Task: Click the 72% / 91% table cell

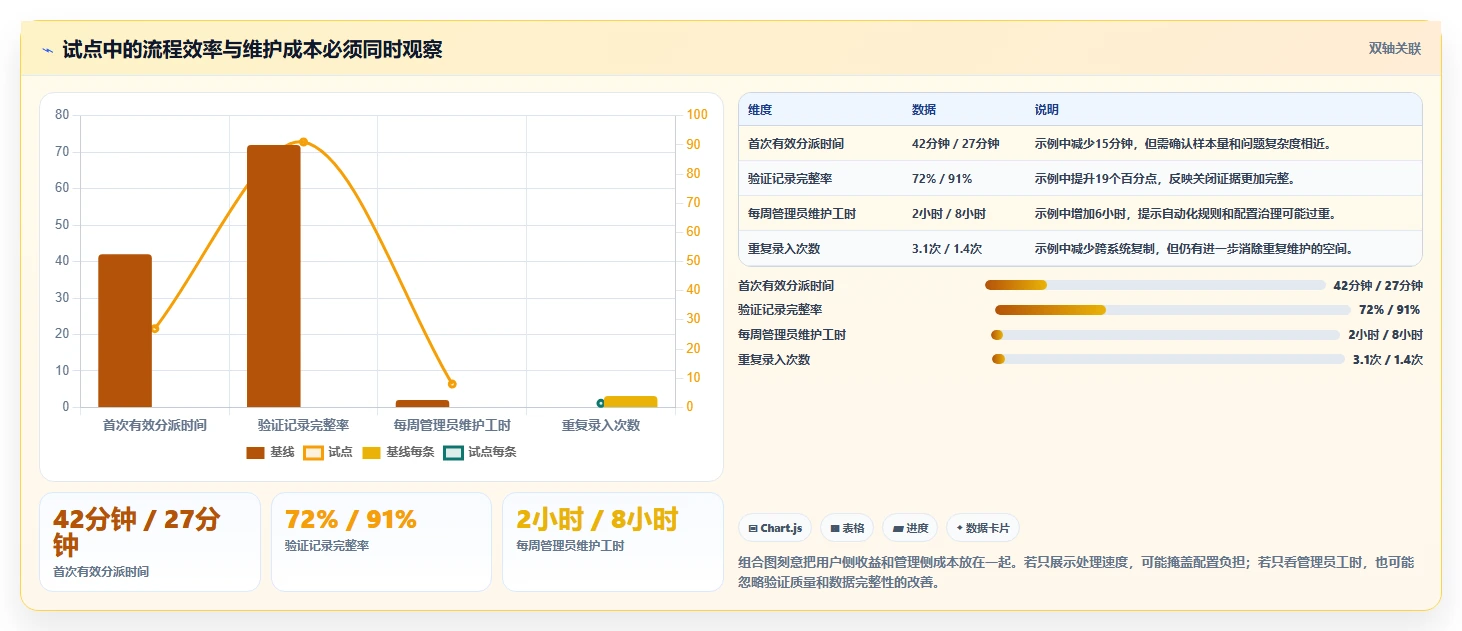Action: 942,179
